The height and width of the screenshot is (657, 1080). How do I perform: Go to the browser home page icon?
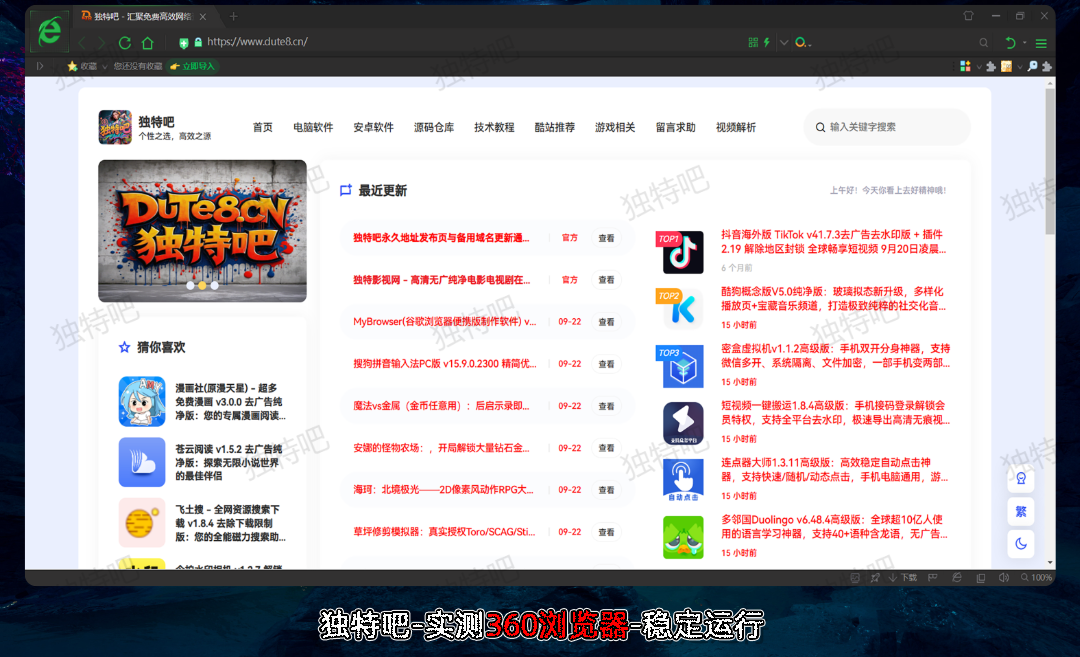click(x=148, y=43)
